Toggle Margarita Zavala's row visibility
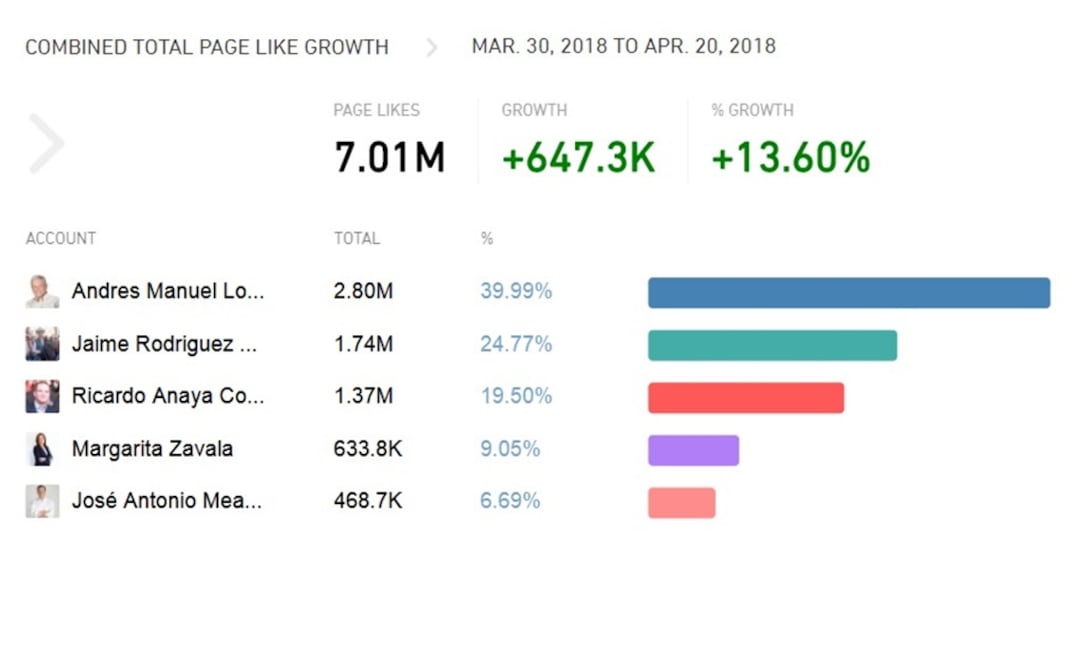Screen dimensions: 1081x666 click(x=150, y=449)
